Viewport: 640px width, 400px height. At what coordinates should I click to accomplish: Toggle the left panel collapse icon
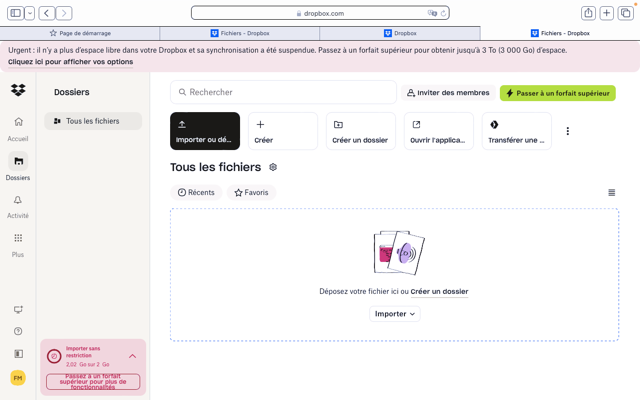18,353
